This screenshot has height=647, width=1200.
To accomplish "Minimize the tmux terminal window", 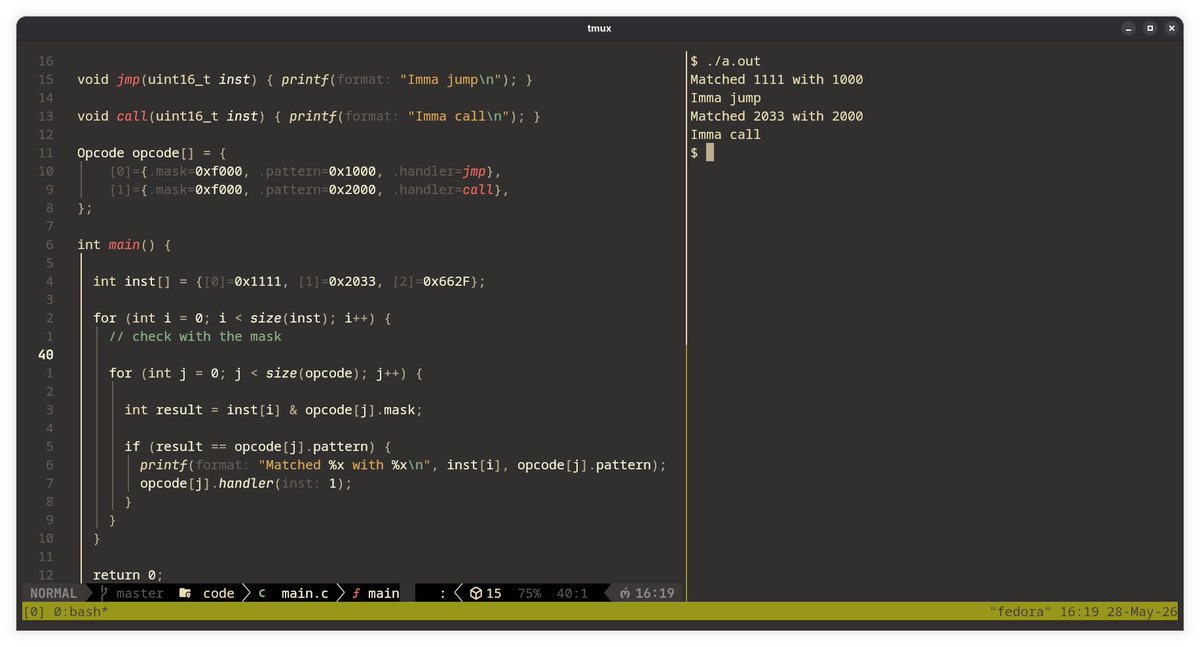I will (x=1129, y=28).
